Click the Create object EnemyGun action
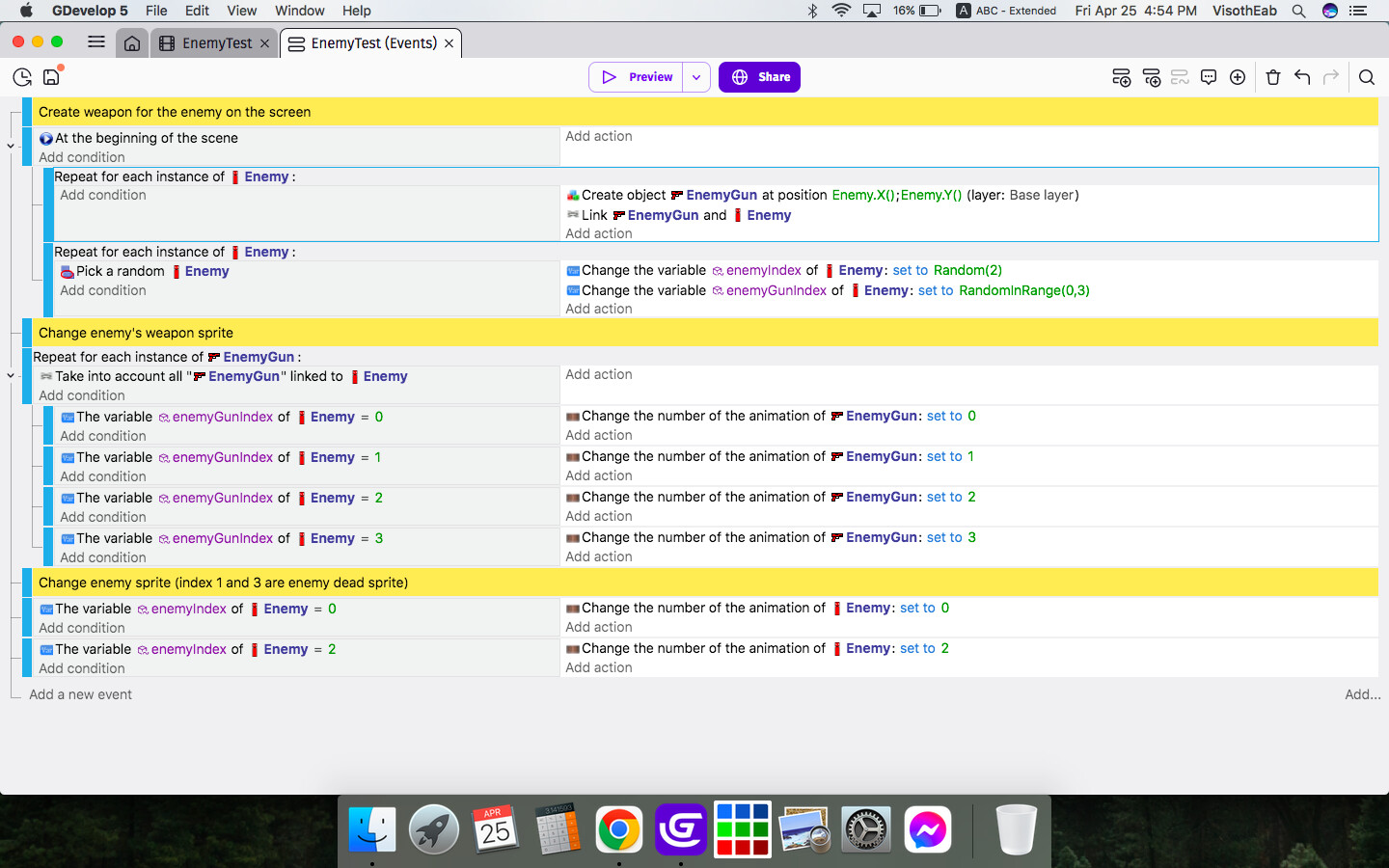The width and height of the screenshot is (1389, 868). [823, 195]
